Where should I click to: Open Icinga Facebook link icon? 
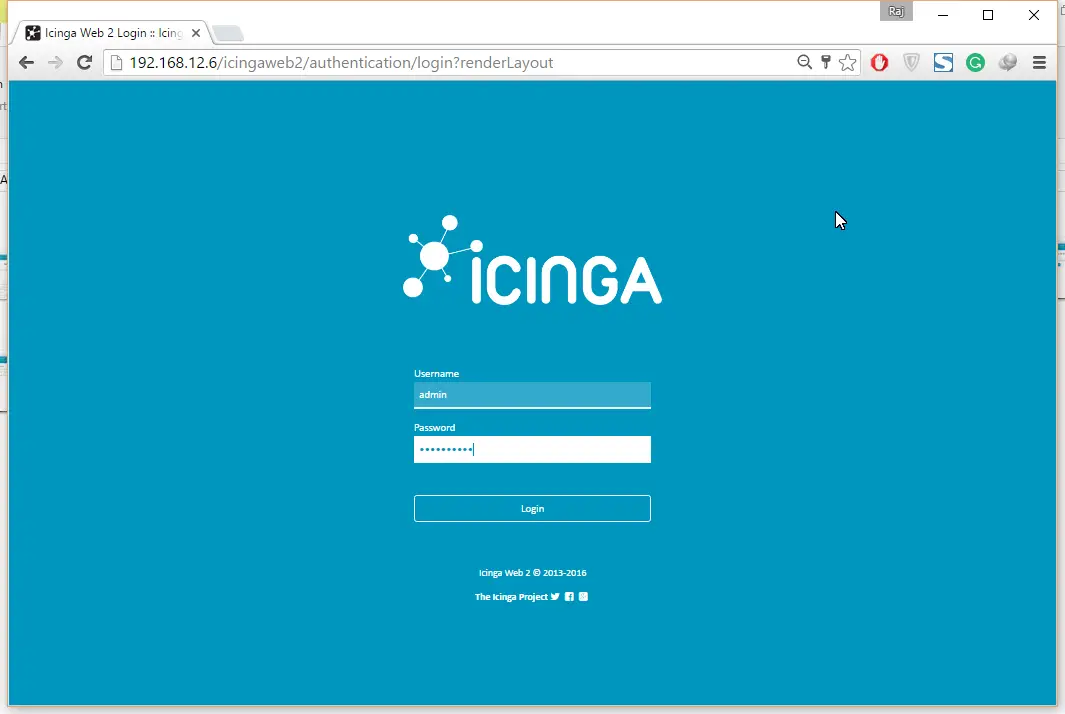(569, 596)
